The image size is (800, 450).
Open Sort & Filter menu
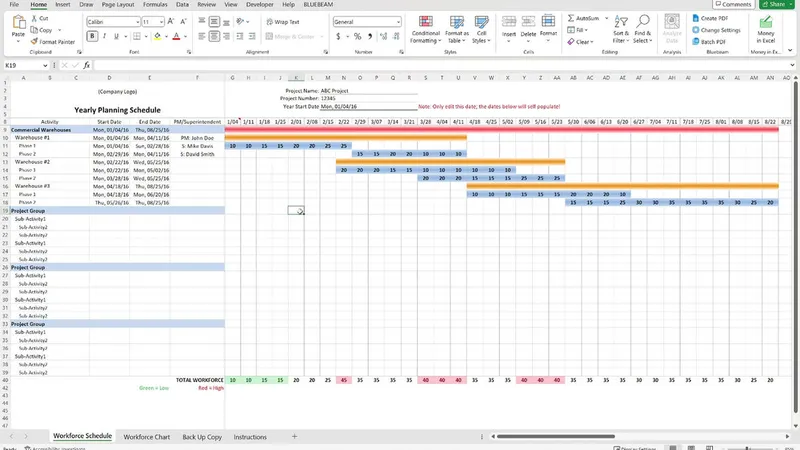621,30
